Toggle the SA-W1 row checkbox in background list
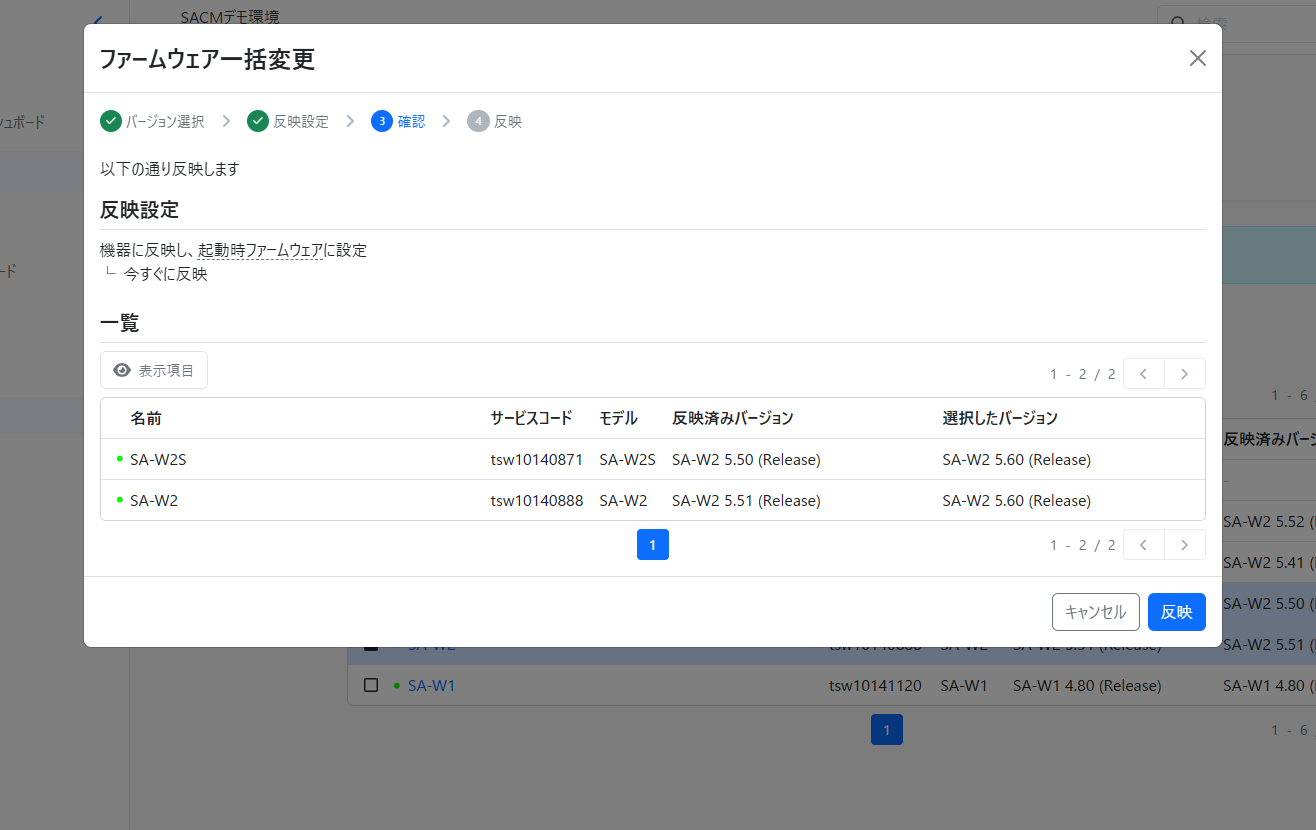 click(x=371, y=685)
